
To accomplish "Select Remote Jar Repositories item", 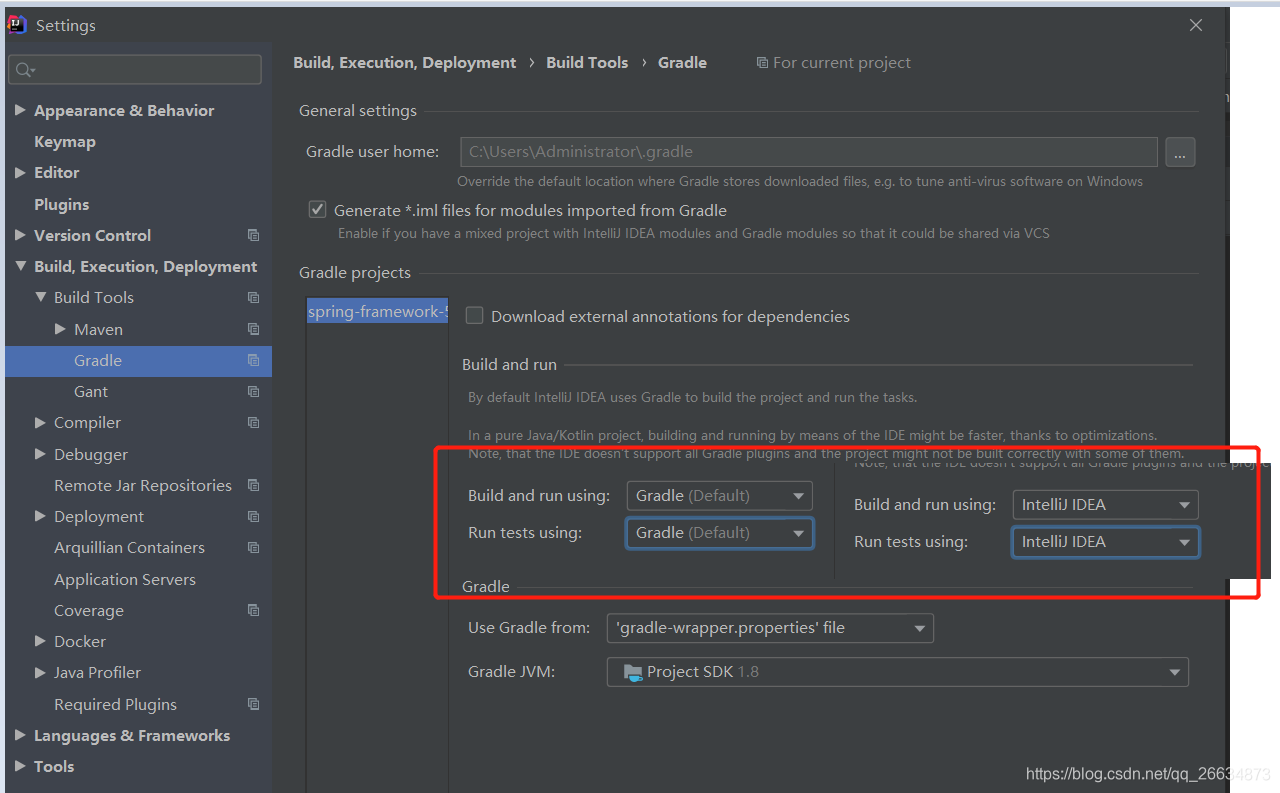I will pos(143,485).
